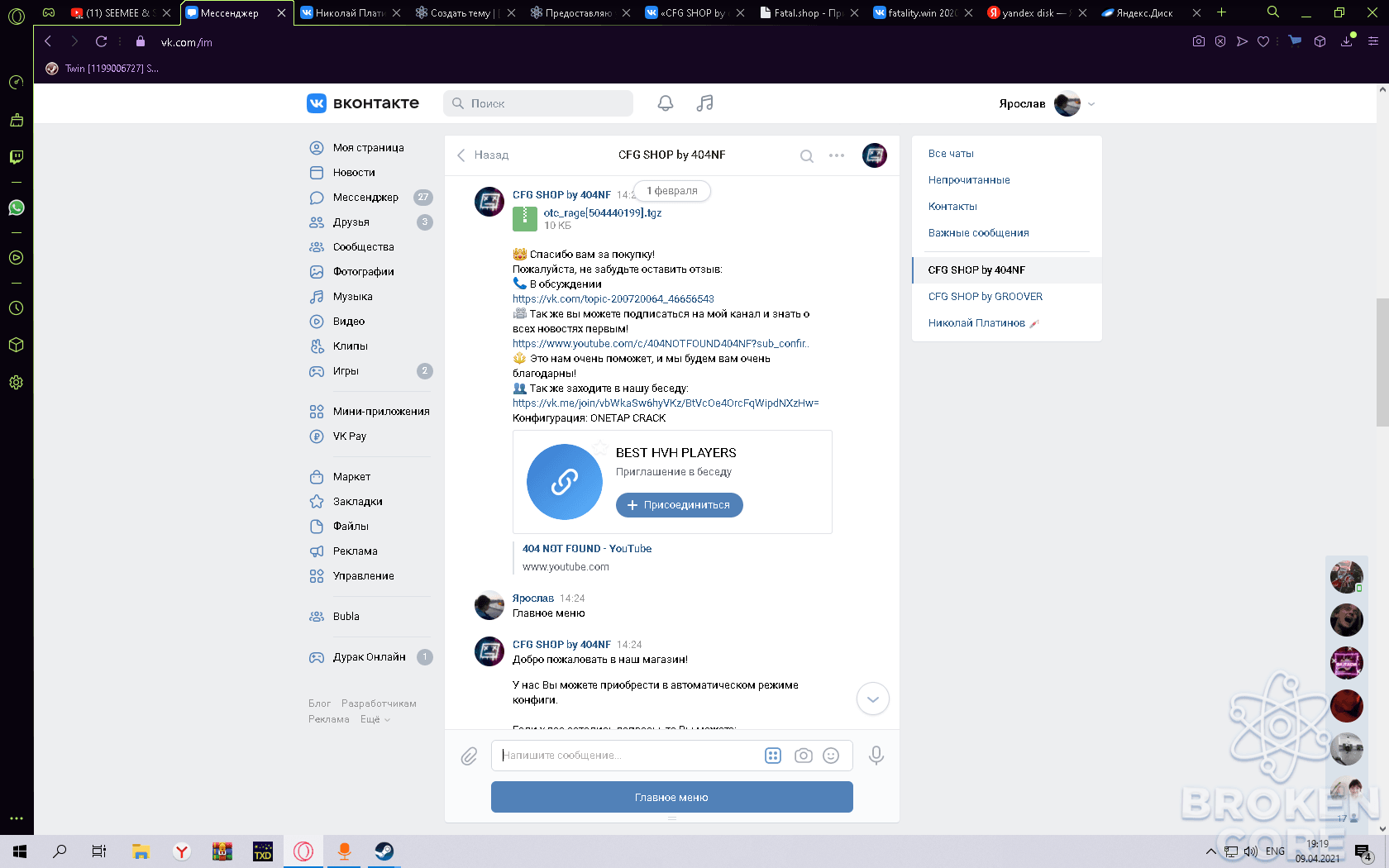Attach a file with the paperclip
1389x868 pixels.
469,756
